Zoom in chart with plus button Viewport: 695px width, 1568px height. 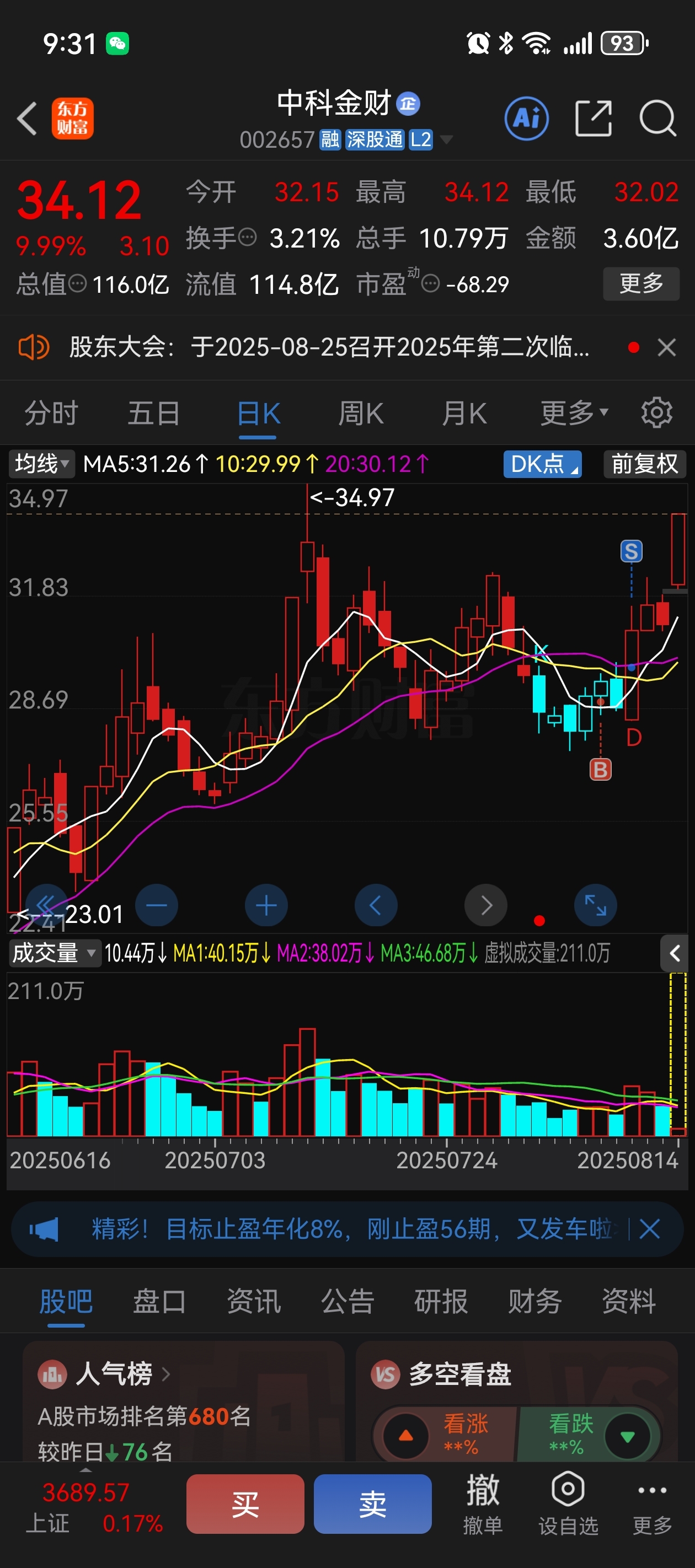266,905
